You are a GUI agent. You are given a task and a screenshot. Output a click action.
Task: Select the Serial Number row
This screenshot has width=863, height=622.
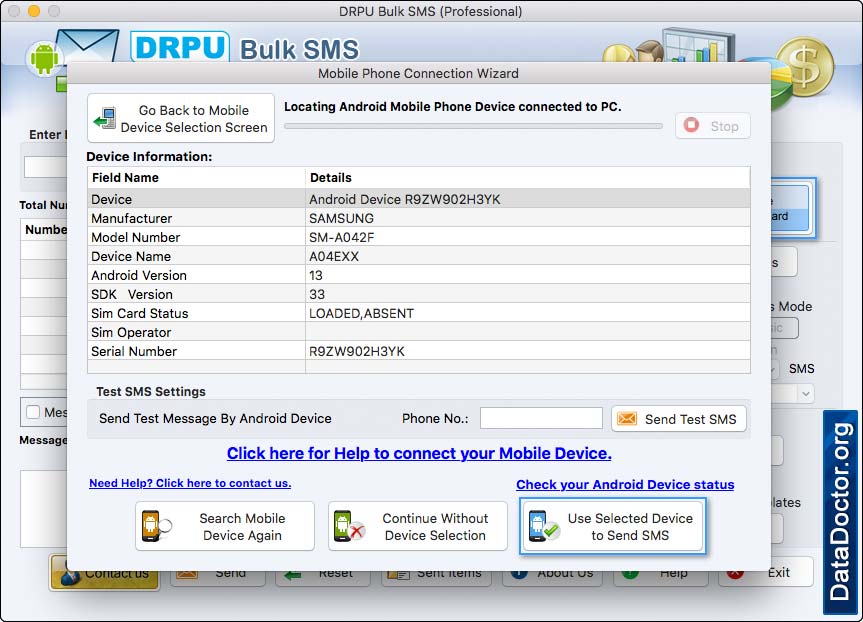(418, 351)
